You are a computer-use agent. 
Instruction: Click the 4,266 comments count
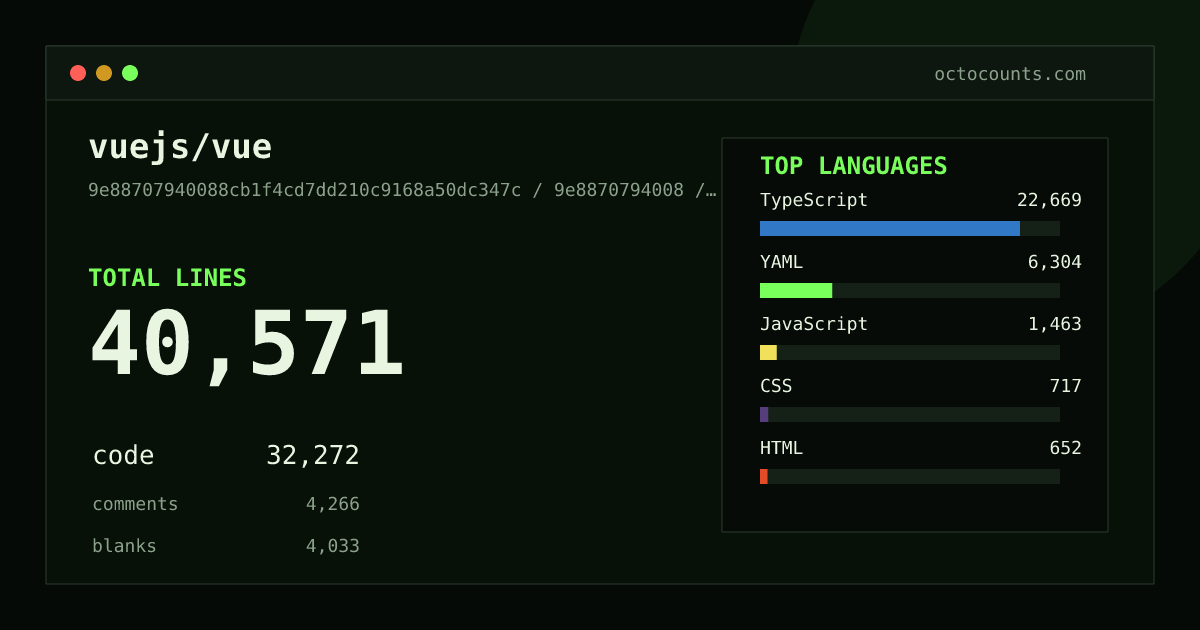click(x=333, y=504)
